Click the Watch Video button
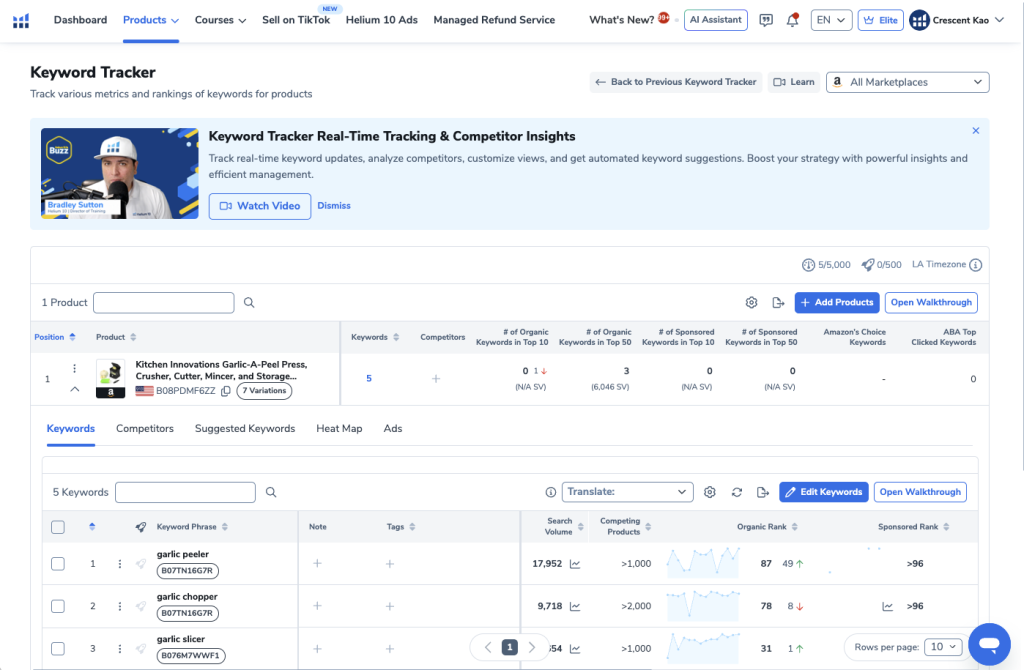The height and width of the screenshot is (670, 1024). point(259,206)
